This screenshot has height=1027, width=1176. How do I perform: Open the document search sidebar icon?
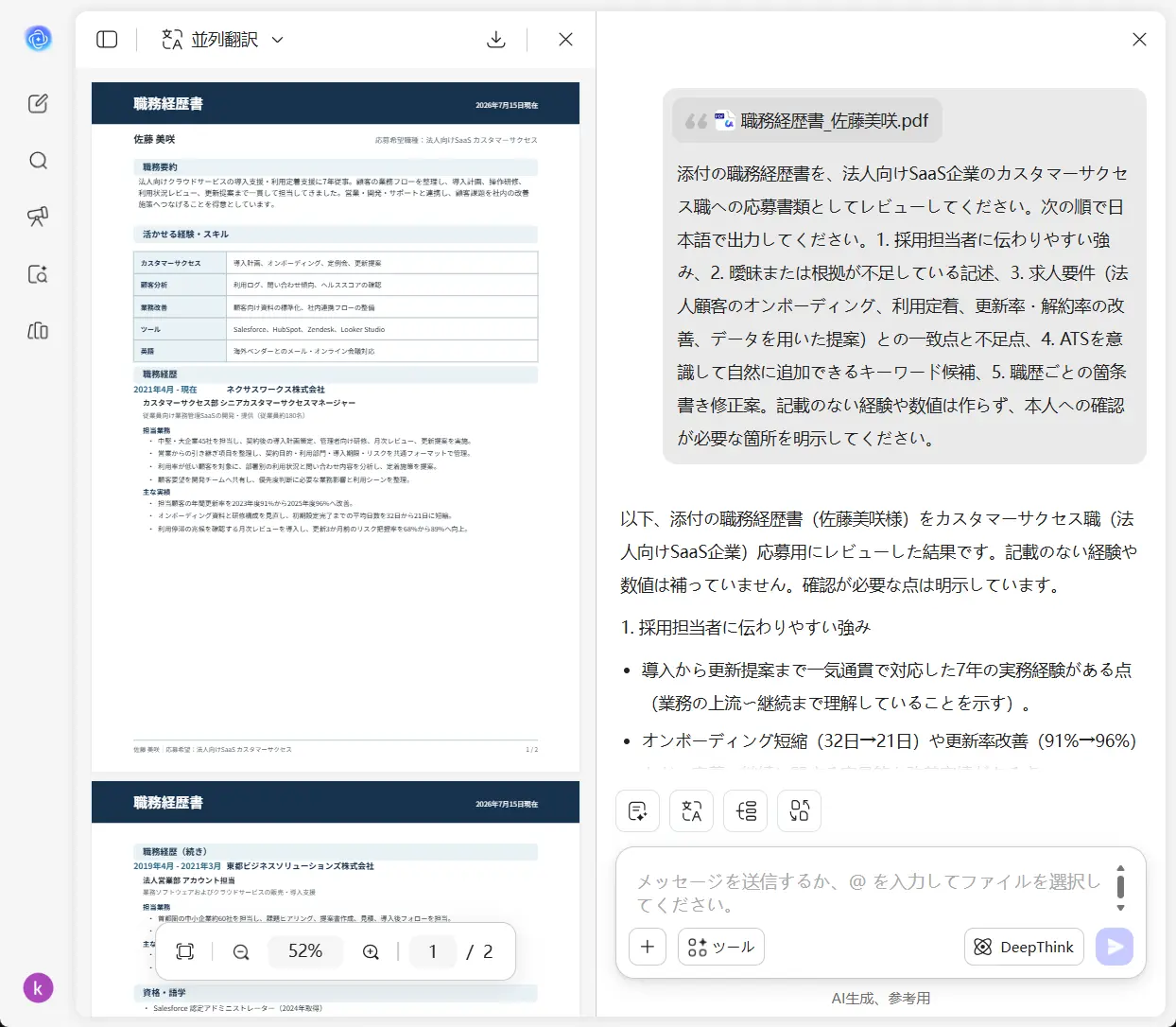38,274
